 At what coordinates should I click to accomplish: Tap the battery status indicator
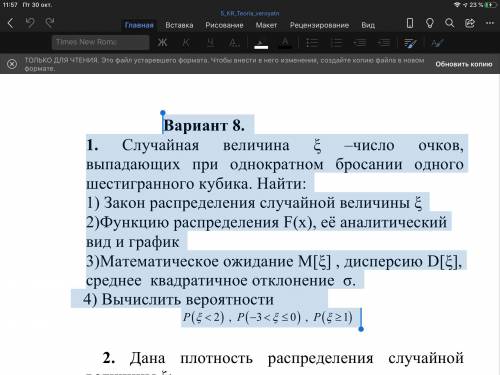(490, 5)
